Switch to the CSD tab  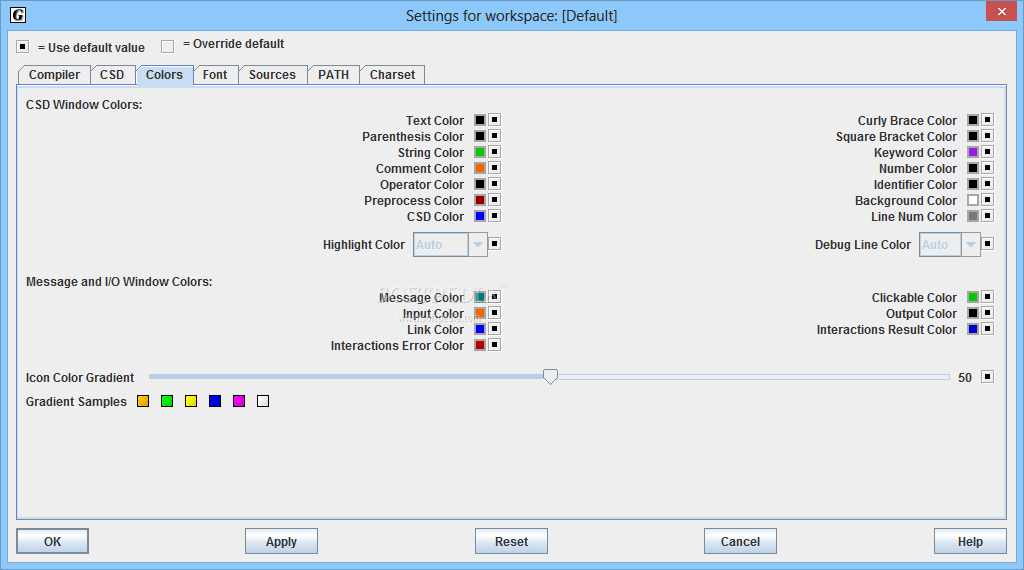112,75
